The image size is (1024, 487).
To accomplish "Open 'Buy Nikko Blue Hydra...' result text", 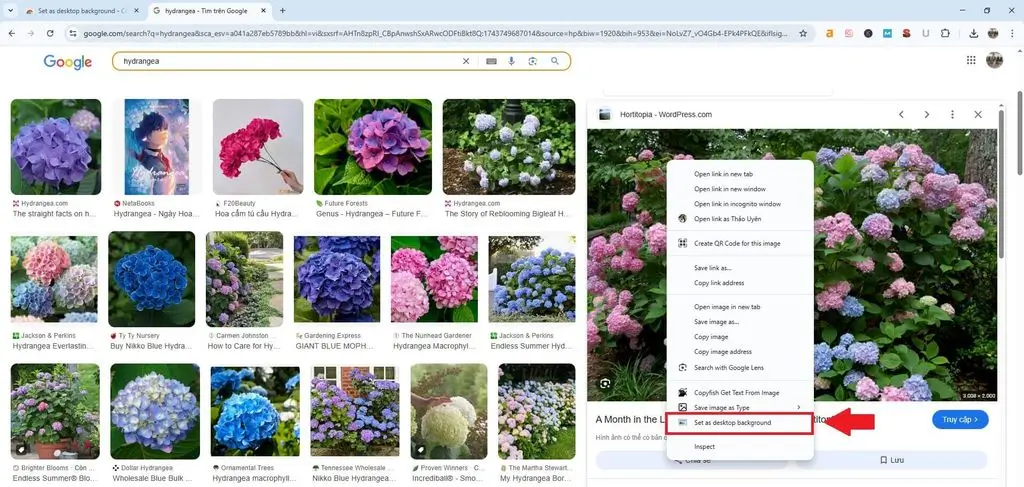I will [152, 346].
